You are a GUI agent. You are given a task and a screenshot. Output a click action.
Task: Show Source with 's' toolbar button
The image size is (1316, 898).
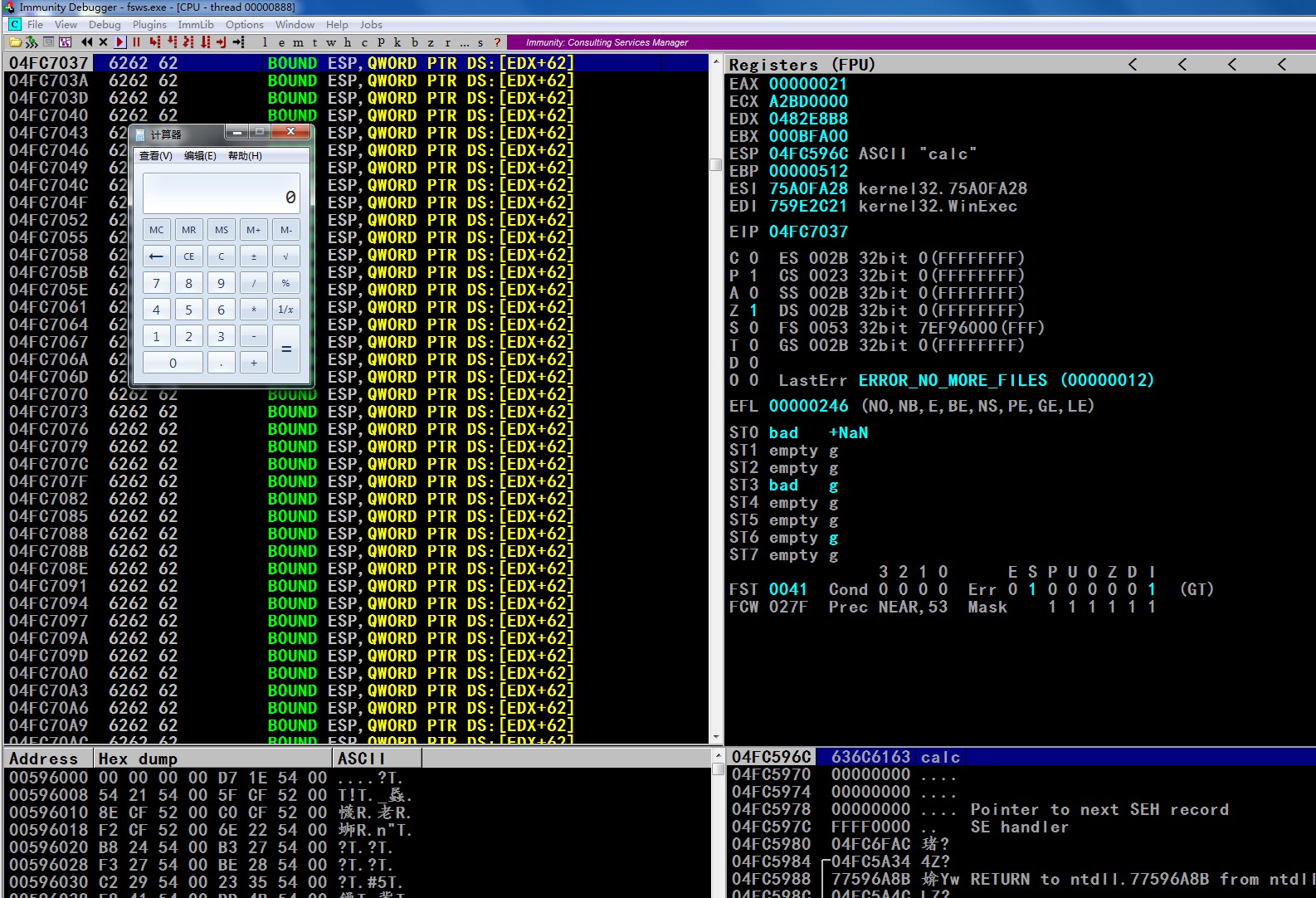coord(480,42)
